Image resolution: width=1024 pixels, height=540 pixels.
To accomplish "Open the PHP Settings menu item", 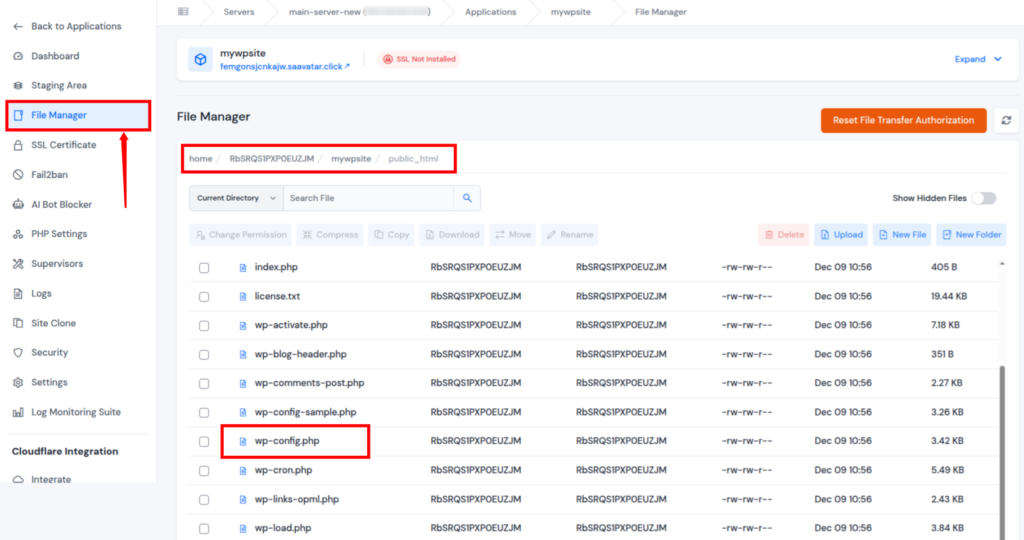I will (x=59, y=234).
